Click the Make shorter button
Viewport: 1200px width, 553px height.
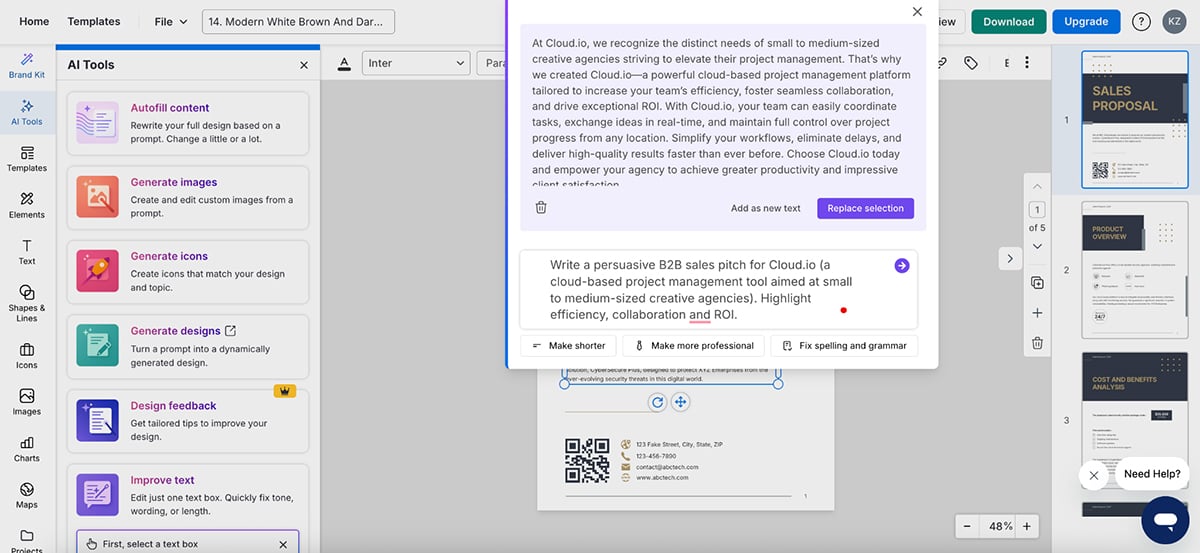(x=568, y=345)
